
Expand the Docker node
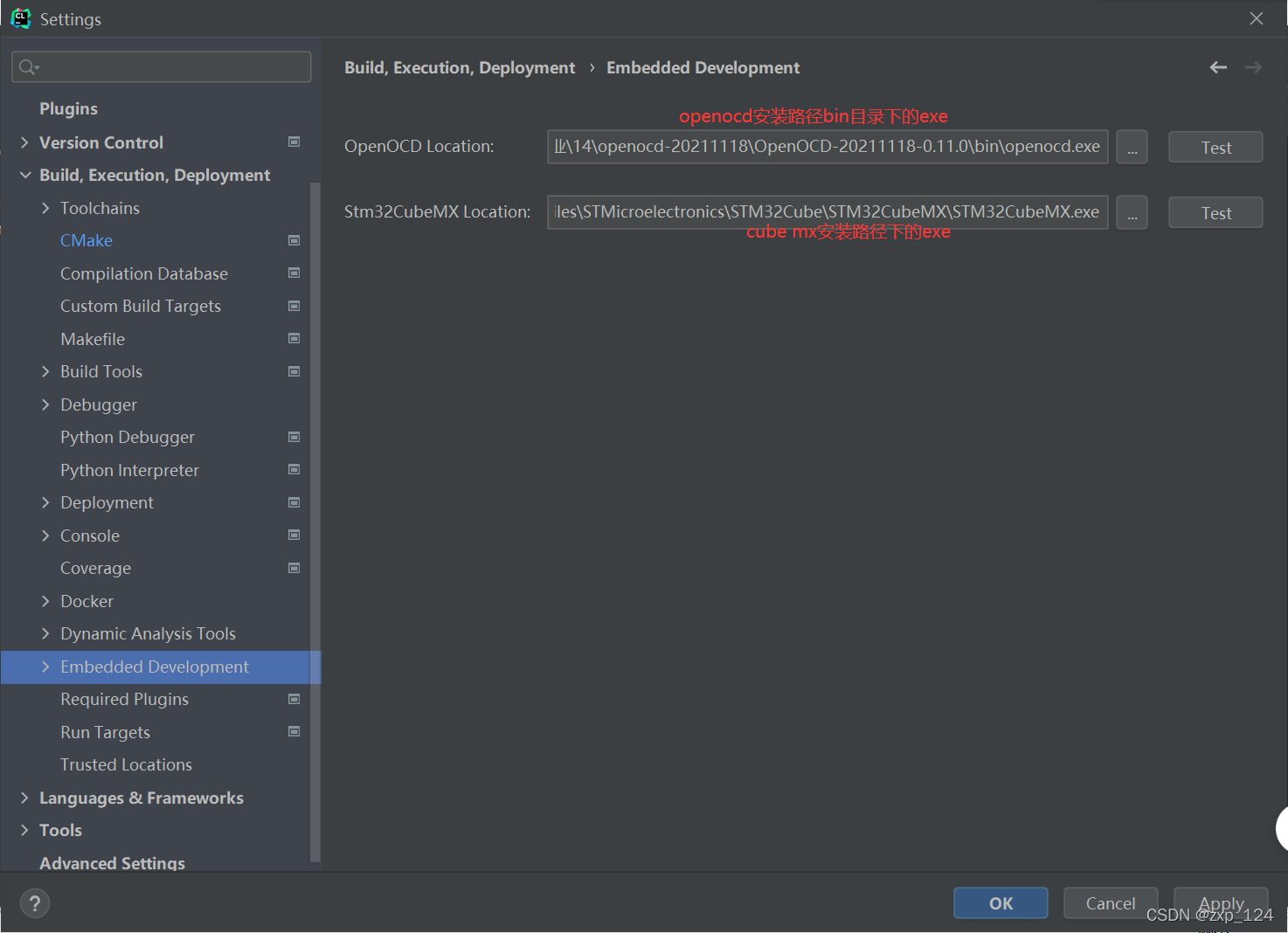click(45, 601)
